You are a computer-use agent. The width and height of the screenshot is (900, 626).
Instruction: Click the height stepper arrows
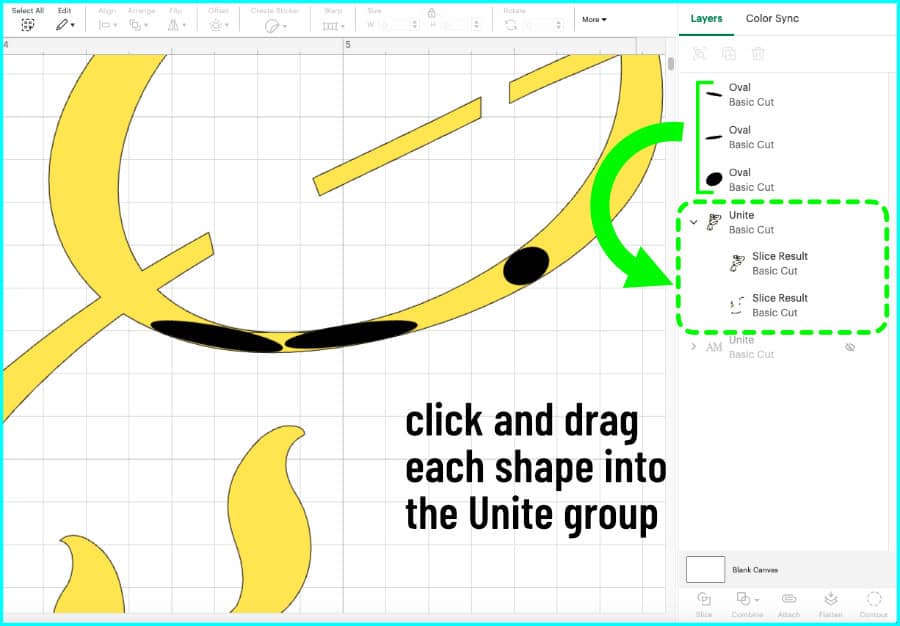click(476, 25)
